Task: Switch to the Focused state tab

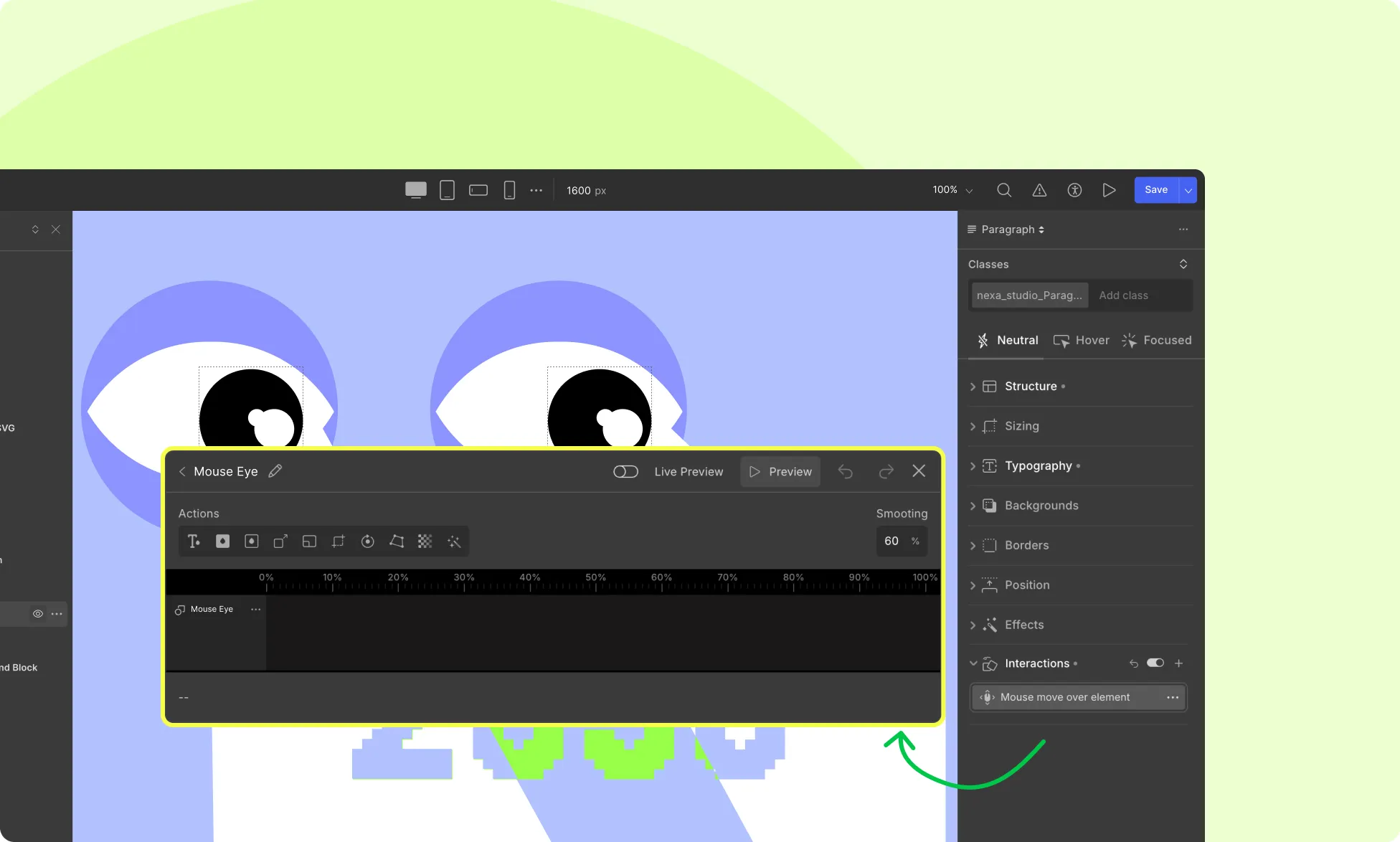Action: (x=1157, y=341)
